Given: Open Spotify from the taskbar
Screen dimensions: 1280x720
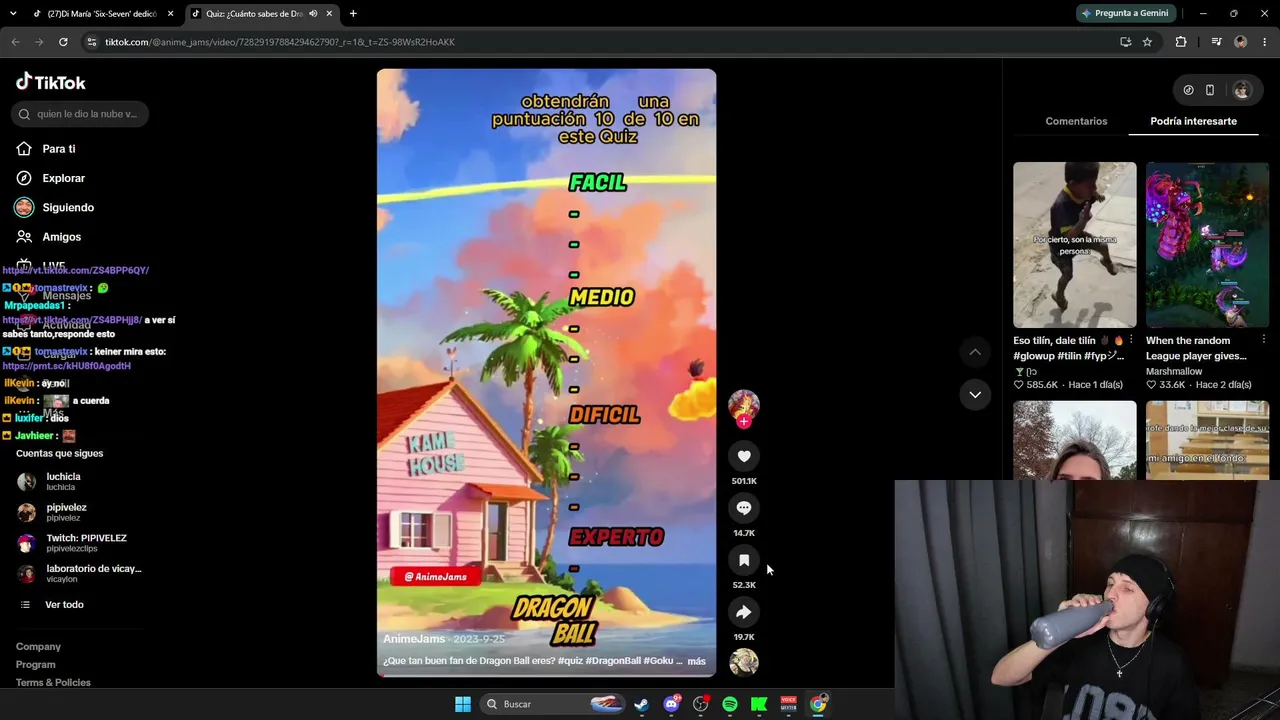Looking at the screenshot, I should point(730,704).
